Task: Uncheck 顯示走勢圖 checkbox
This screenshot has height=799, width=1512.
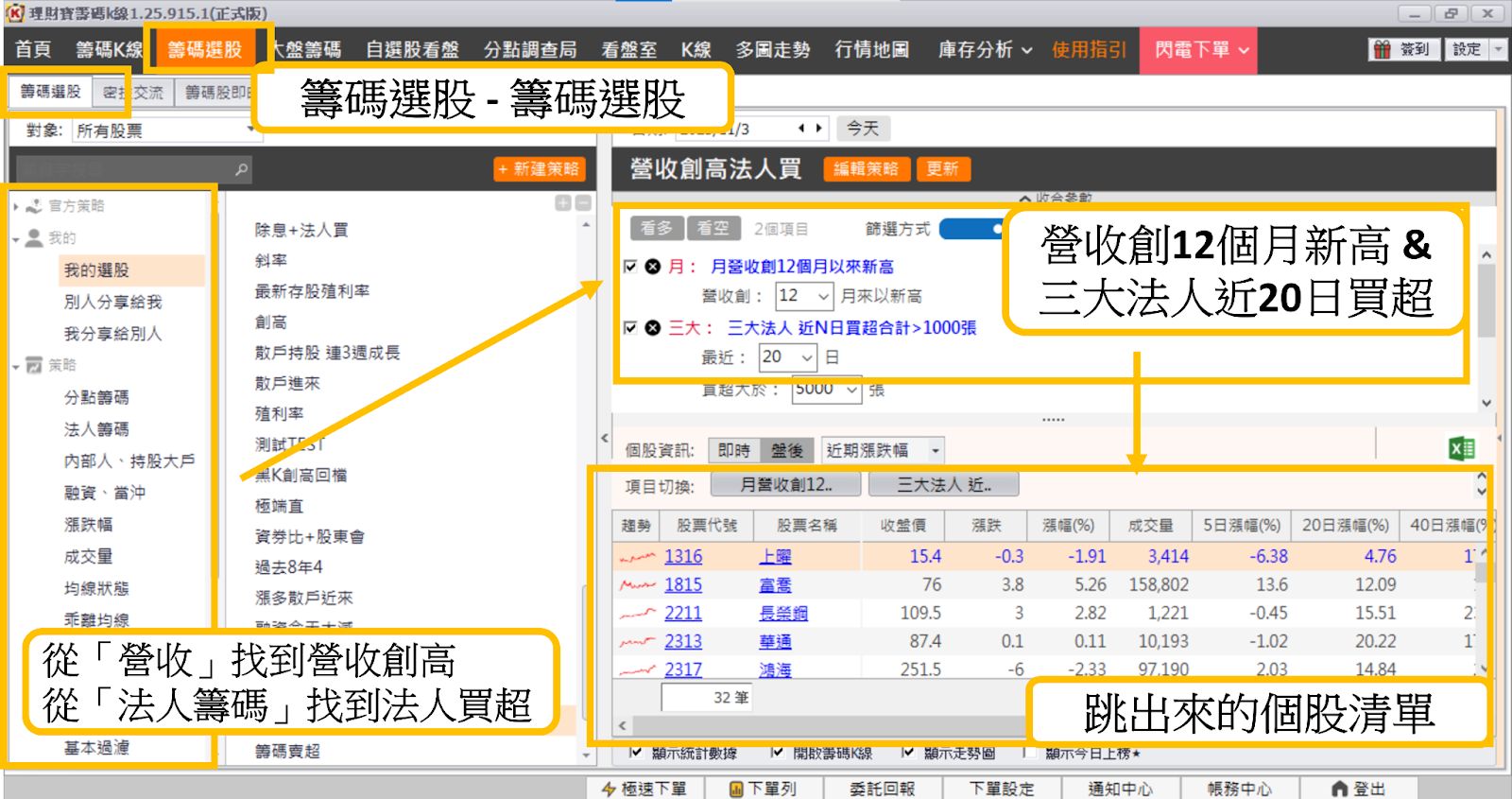Action: (x=907, y=753)
